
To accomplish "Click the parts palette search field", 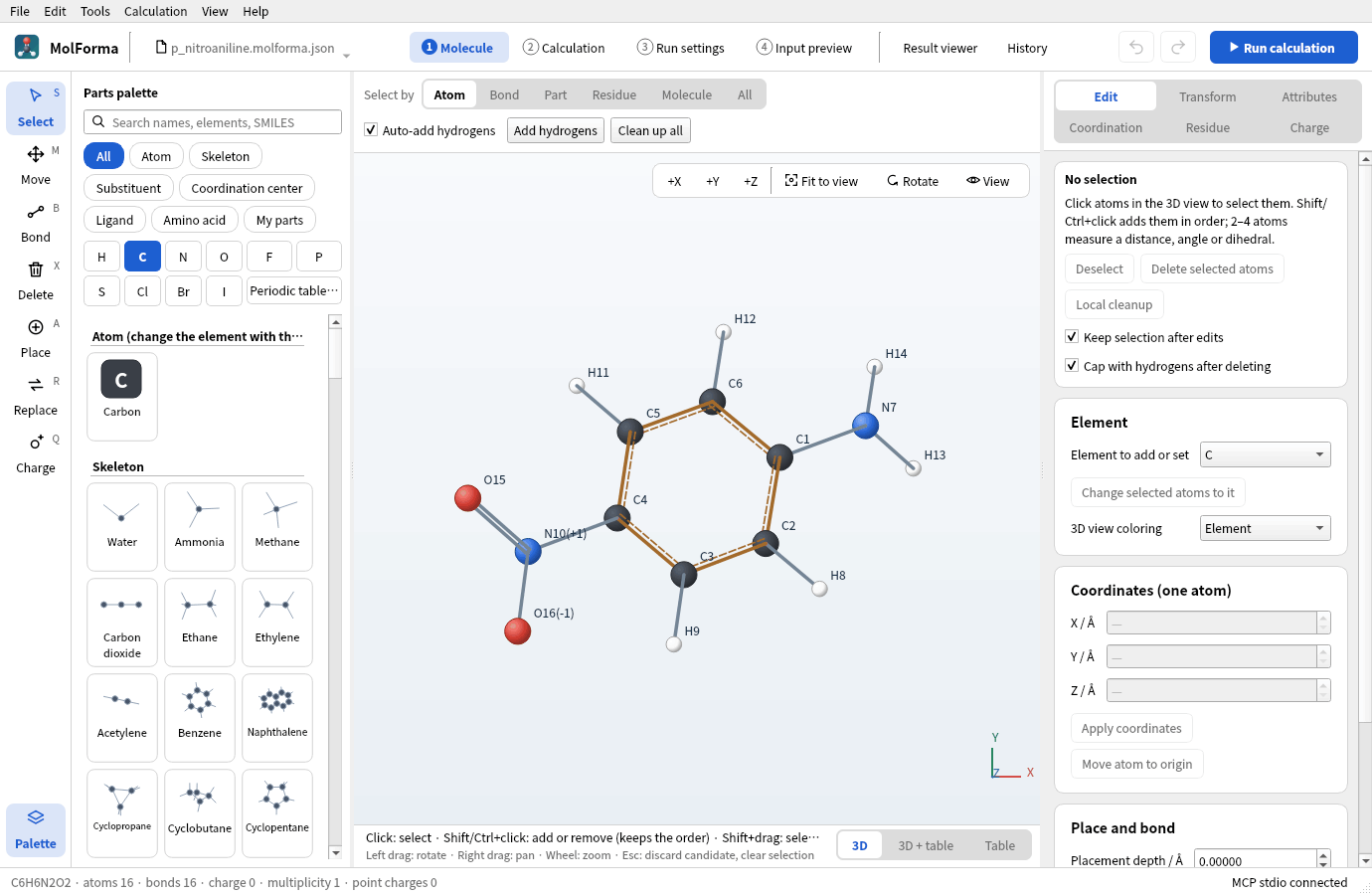I will [213, 122].
